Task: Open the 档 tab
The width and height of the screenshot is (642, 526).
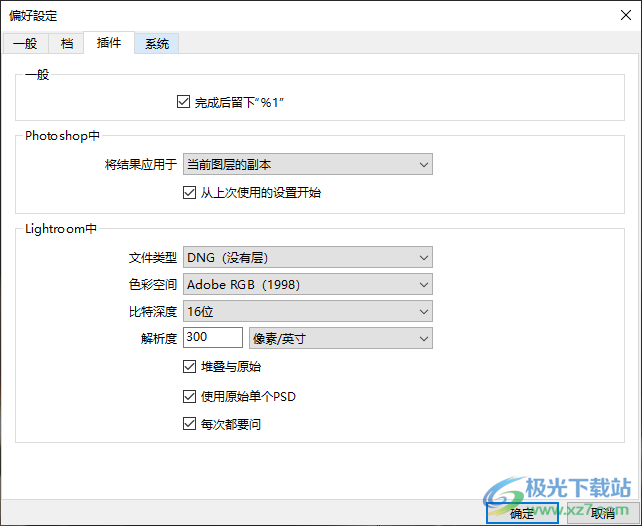Action: click(66, 43)
